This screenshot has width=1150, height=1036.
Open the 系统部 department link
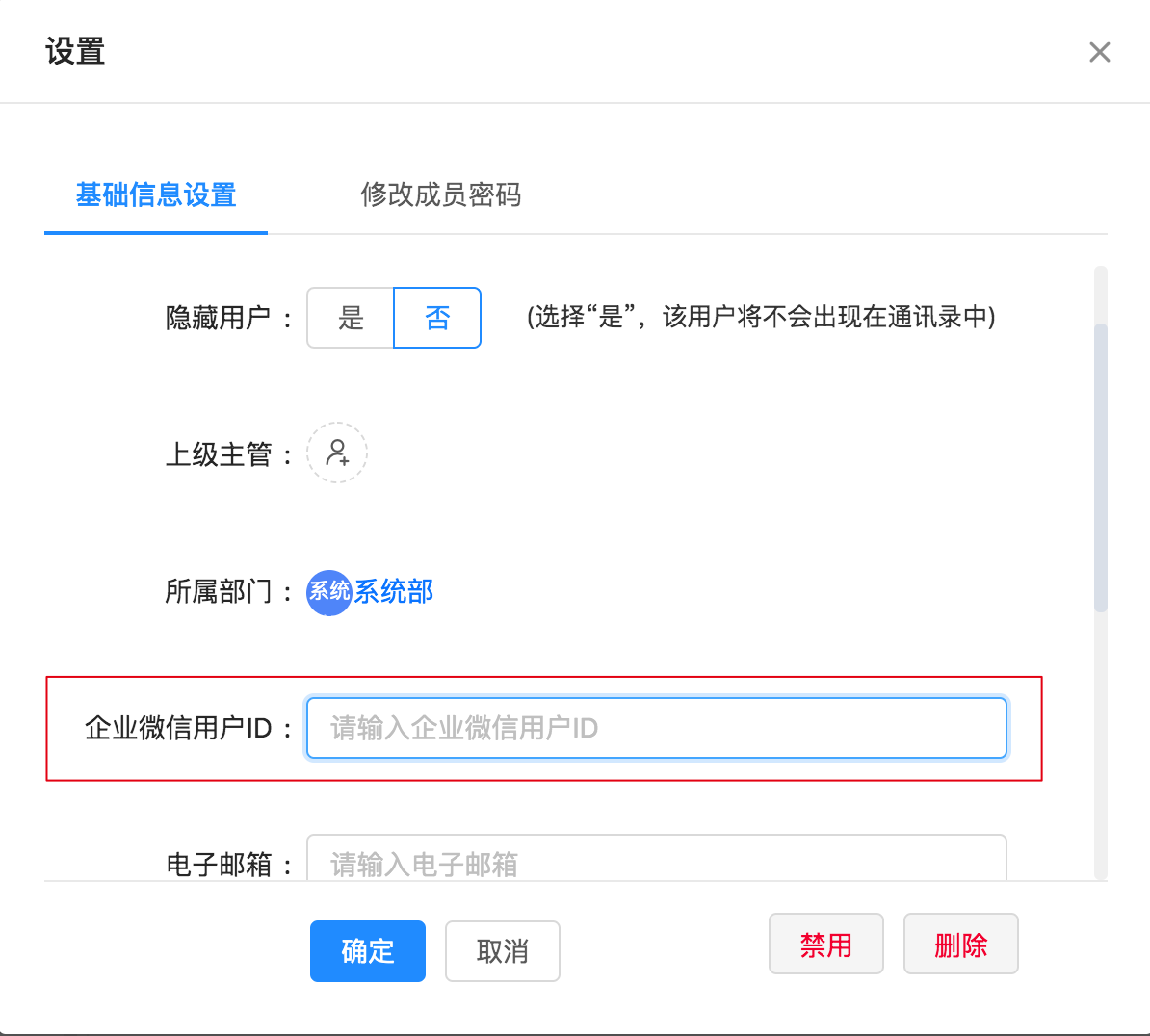394,591
